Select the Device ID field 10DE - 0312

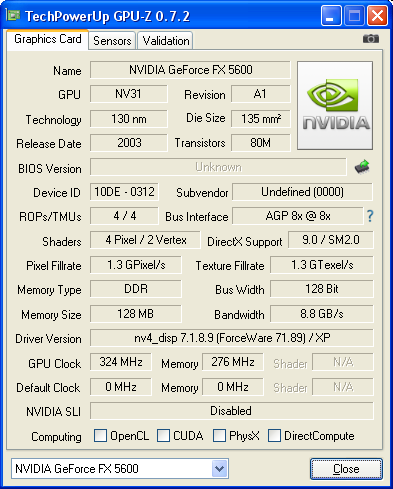124,192
